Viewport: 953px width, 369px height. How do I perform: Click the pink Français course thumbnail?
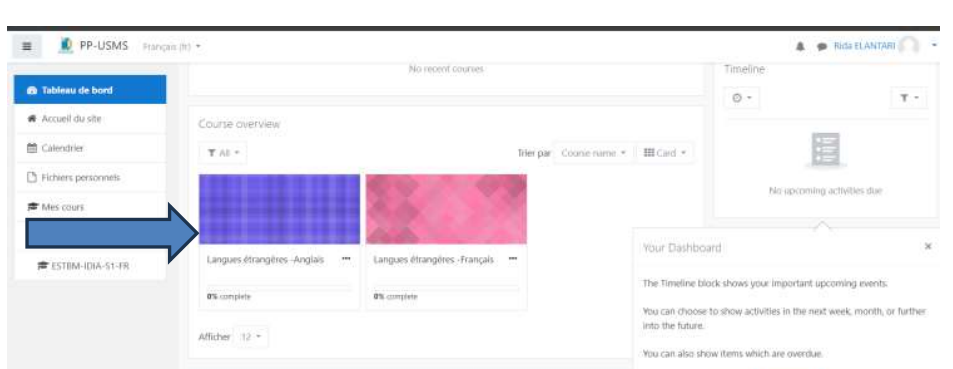pyautogui.click(x=447, y=209)
